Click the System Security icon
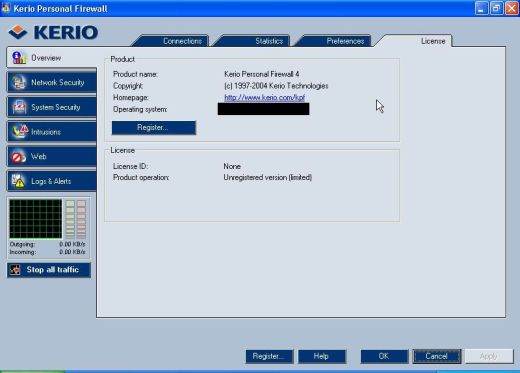This screenshot has width=520, height=373. pos(19,107)
